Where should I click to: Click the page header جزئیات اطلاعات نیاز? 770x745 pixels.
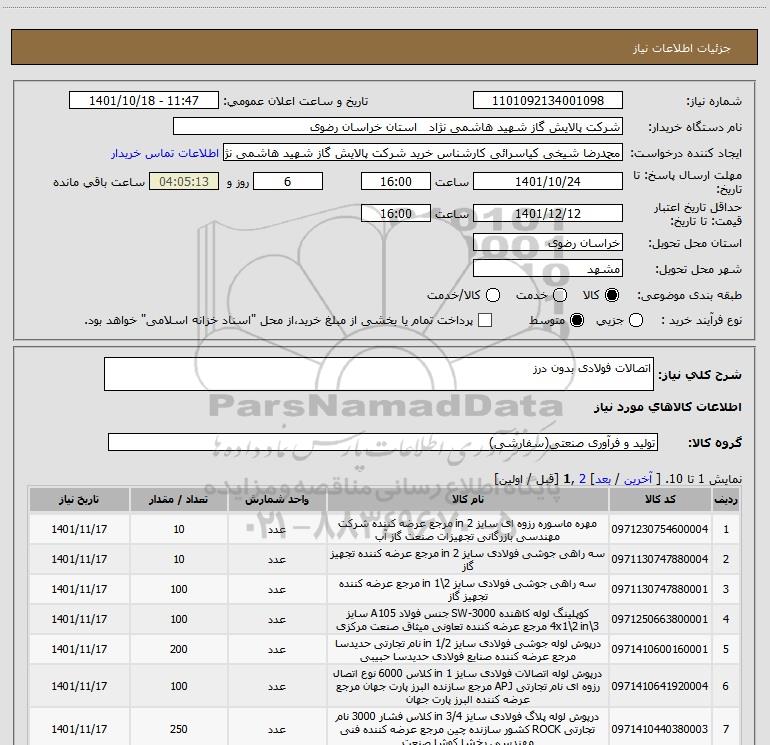click(x=682, y=48)
